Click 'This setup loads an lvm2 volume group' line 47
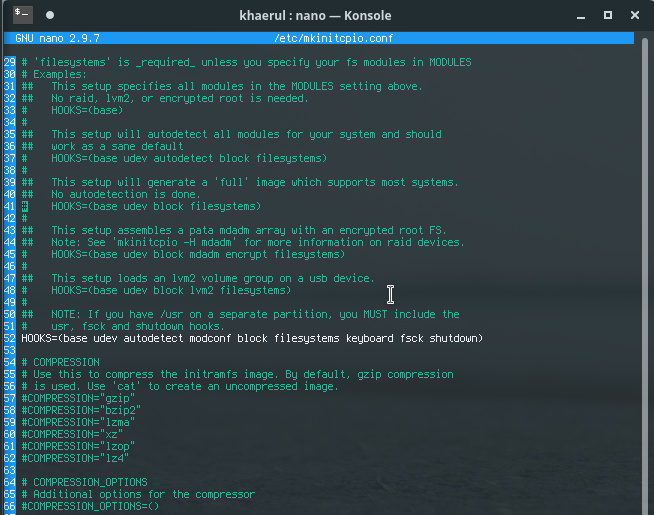The height and width of the screenshot is (515, 654). [213, 278]
